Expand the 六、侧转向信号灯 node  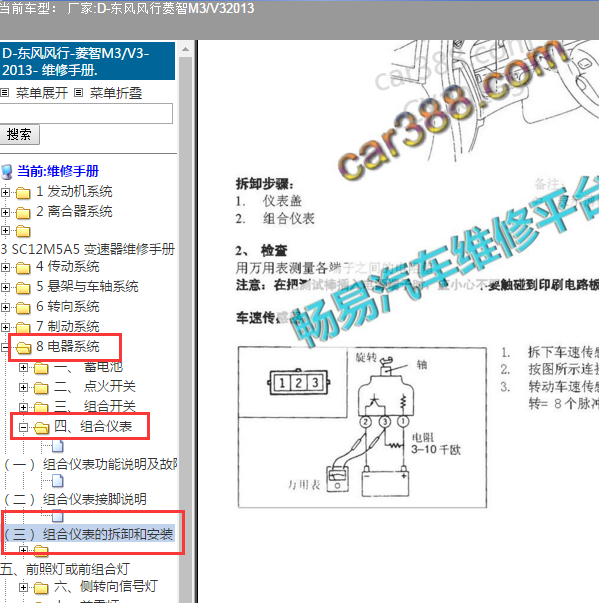(x=23, y=587)
